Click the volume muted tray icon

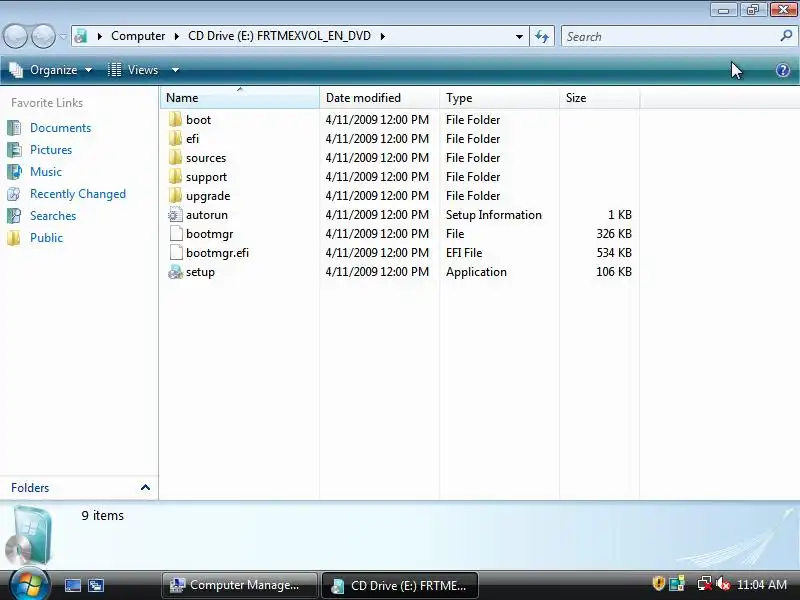723,584
